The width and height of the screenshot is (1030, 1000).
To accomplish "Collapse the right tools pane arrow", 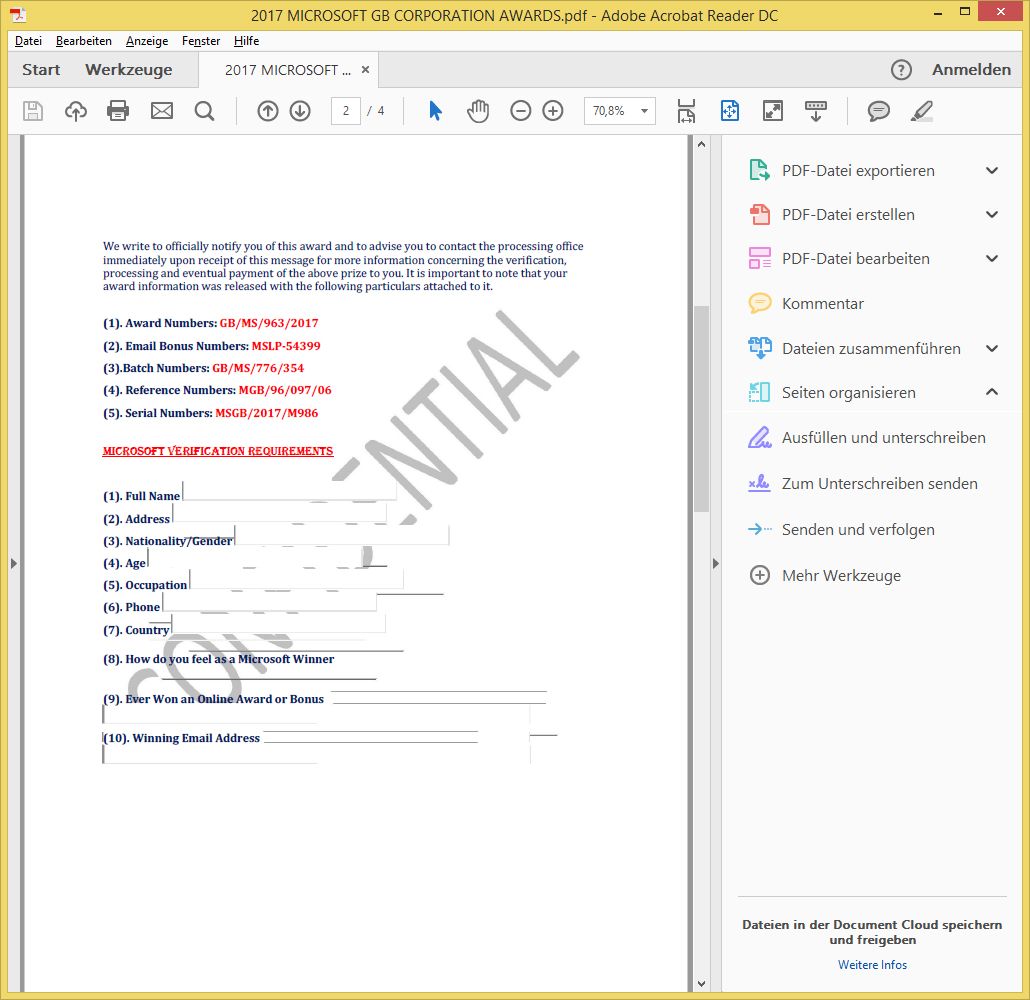I will [715, 563].
